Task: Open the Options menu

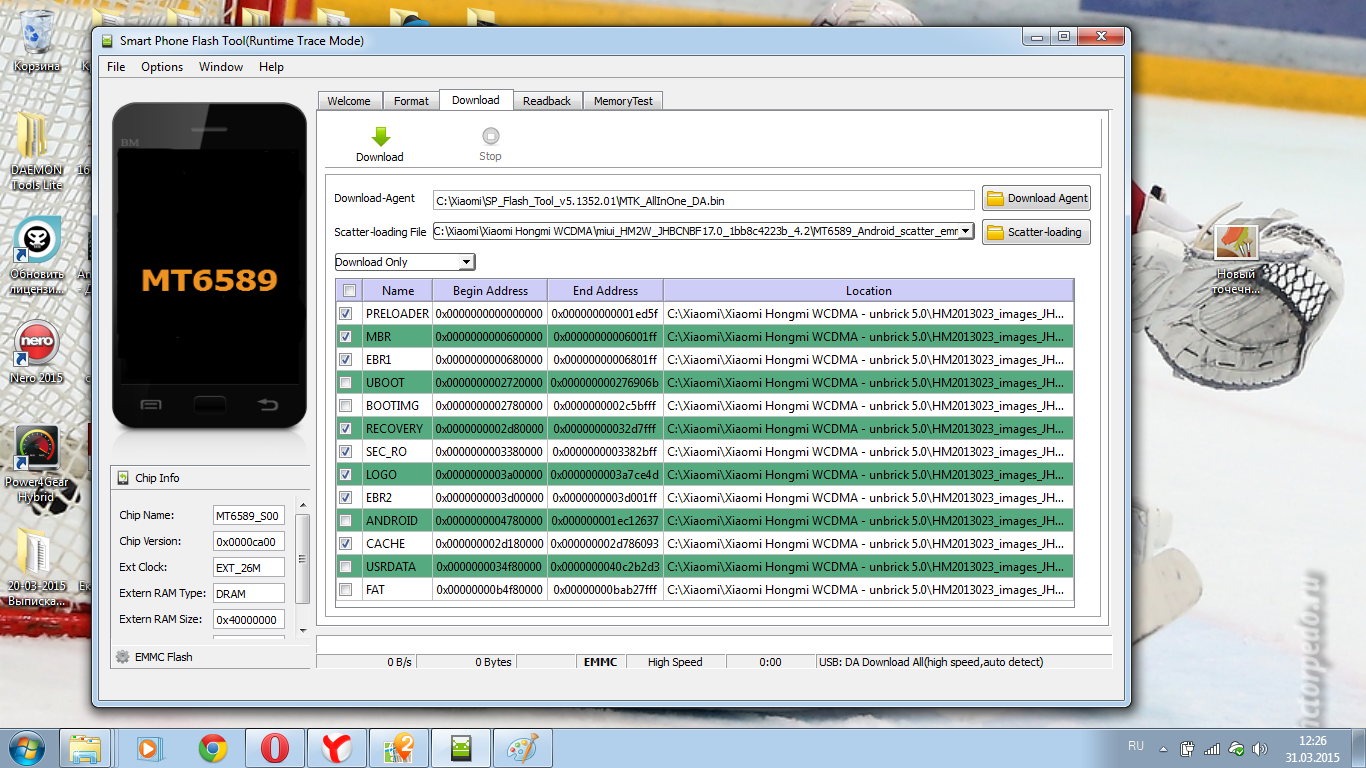Action: (x=161, y=67)
